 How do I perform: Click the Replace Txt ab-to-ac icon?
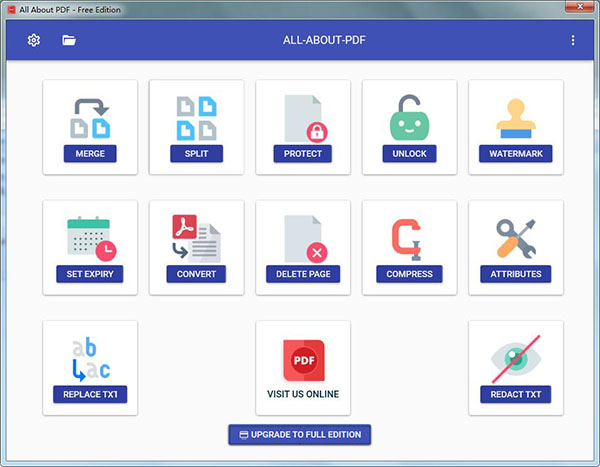pyautogui.click(x=91, y=359)
